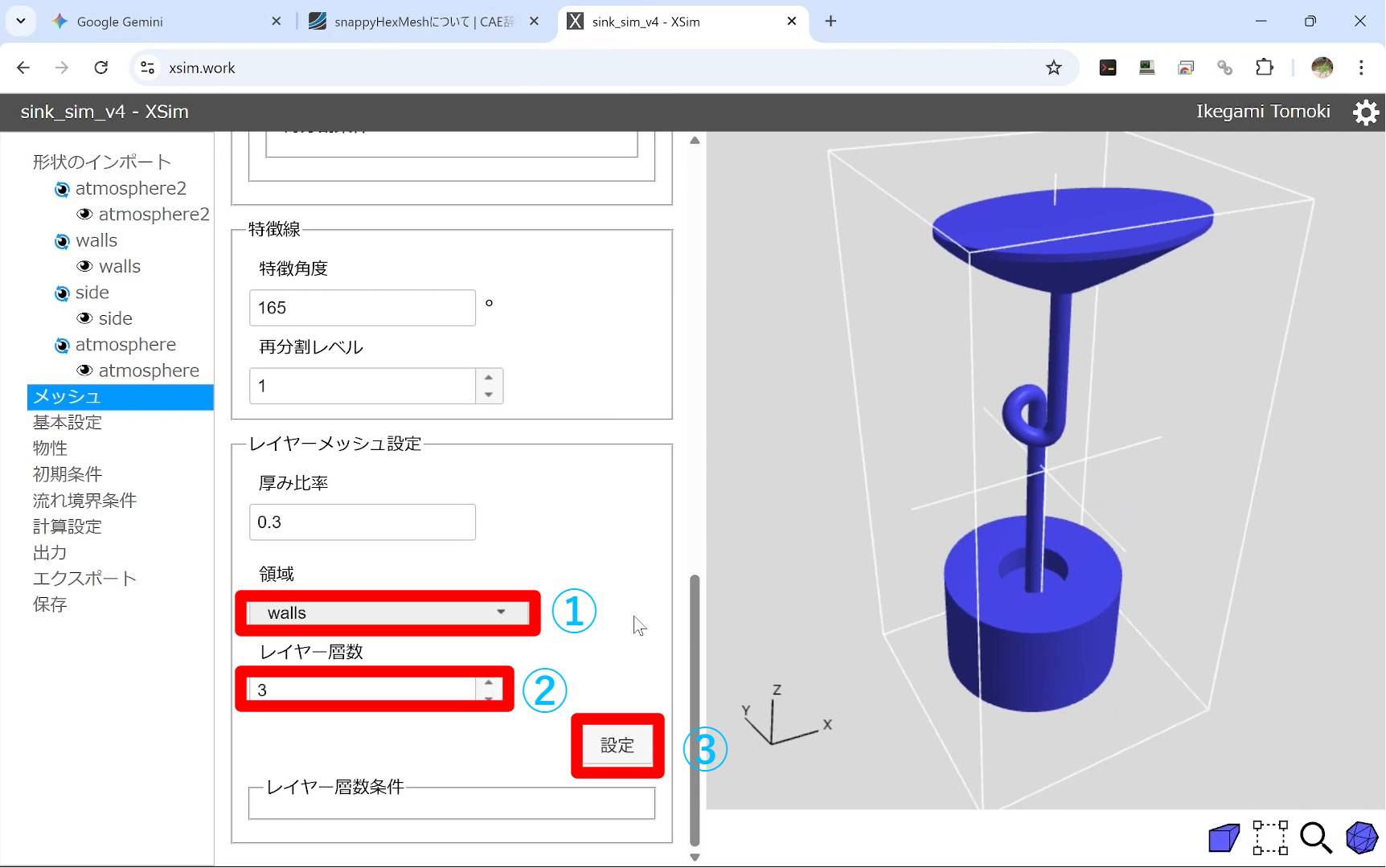The width and height of the screenshot is (1386, 868).
Task: Click the 厚み比率 input field
Action: click(362, 522)
